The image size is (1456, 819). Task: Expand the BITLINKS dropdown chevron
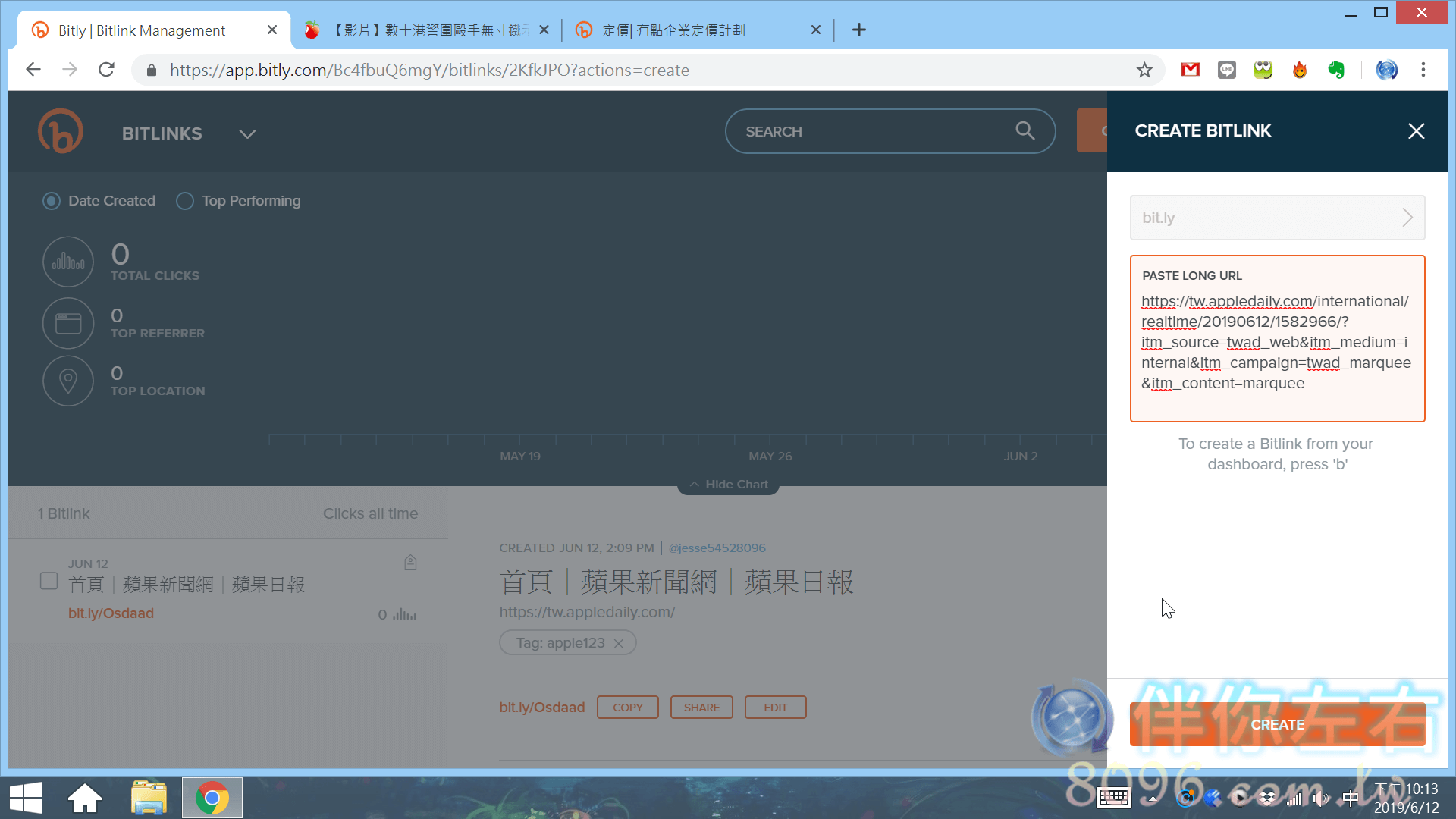247,133
